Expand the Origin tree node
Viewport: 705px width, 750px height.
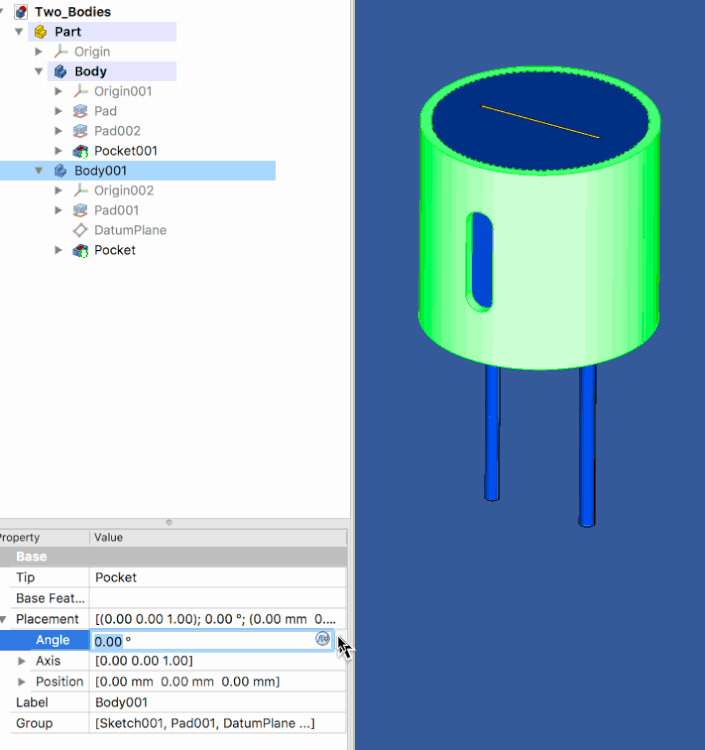(x=39, y=51)
